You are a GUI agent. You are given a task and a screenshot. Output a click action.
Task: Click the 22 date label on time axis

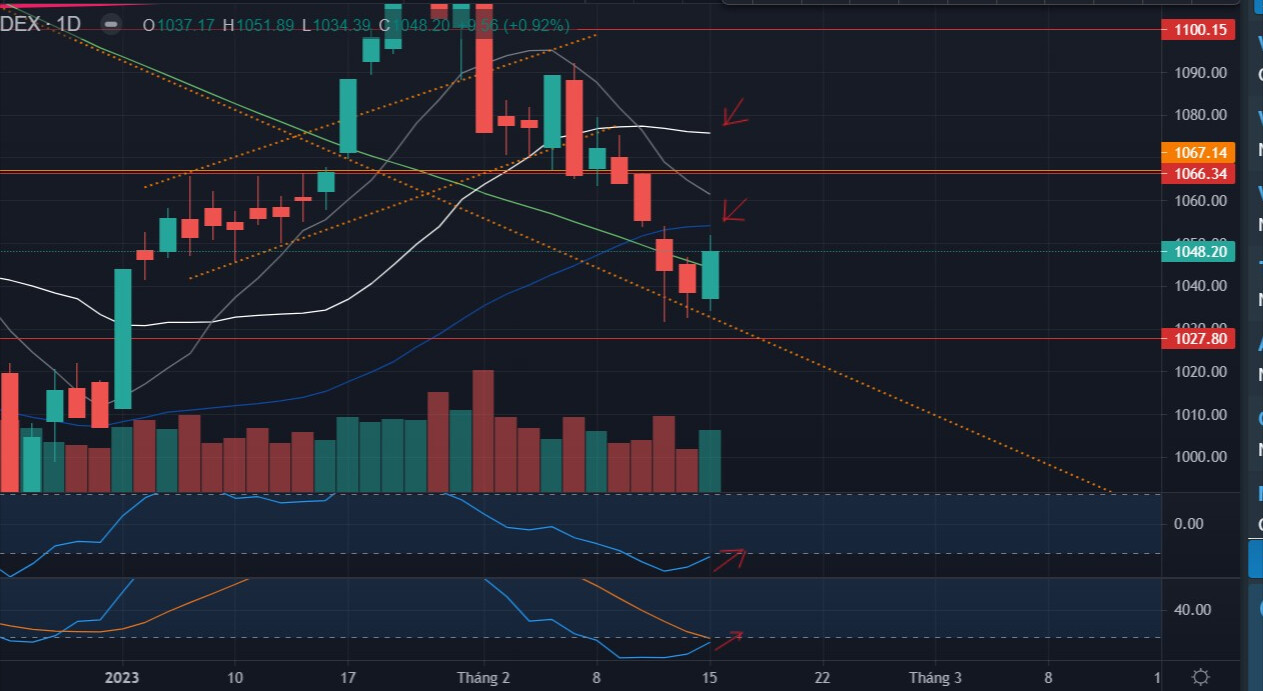822,678
